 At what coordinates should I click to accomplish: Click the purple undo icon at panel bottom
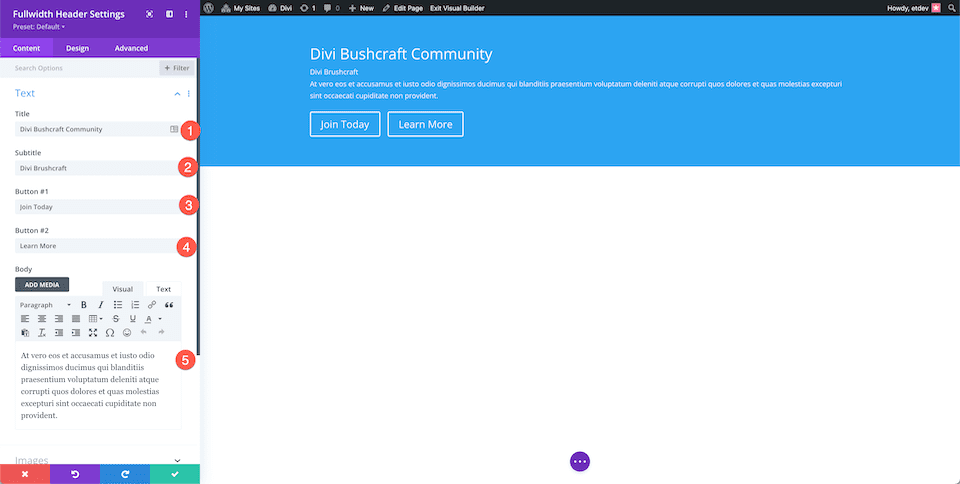75,474
